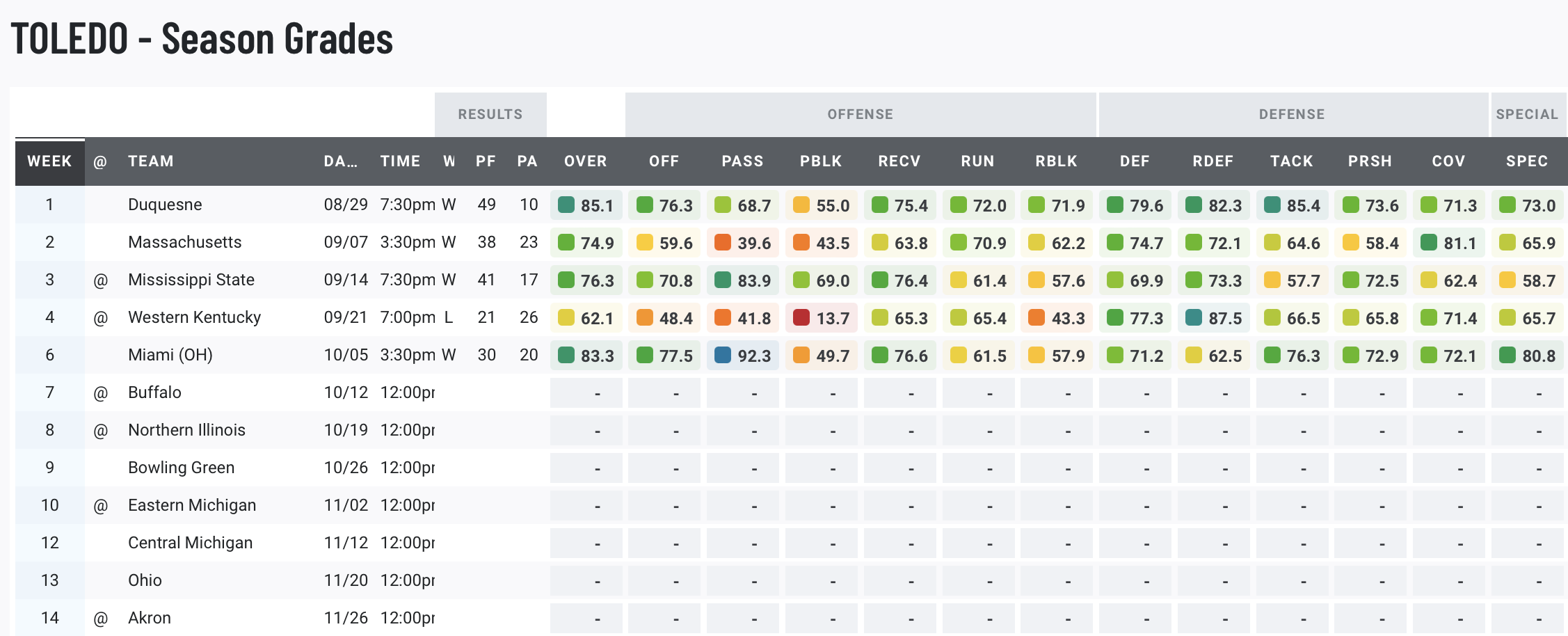Sort by the OVER column header
The height and width of the screenshot is (636, 1568).
[x=585, y=161]
